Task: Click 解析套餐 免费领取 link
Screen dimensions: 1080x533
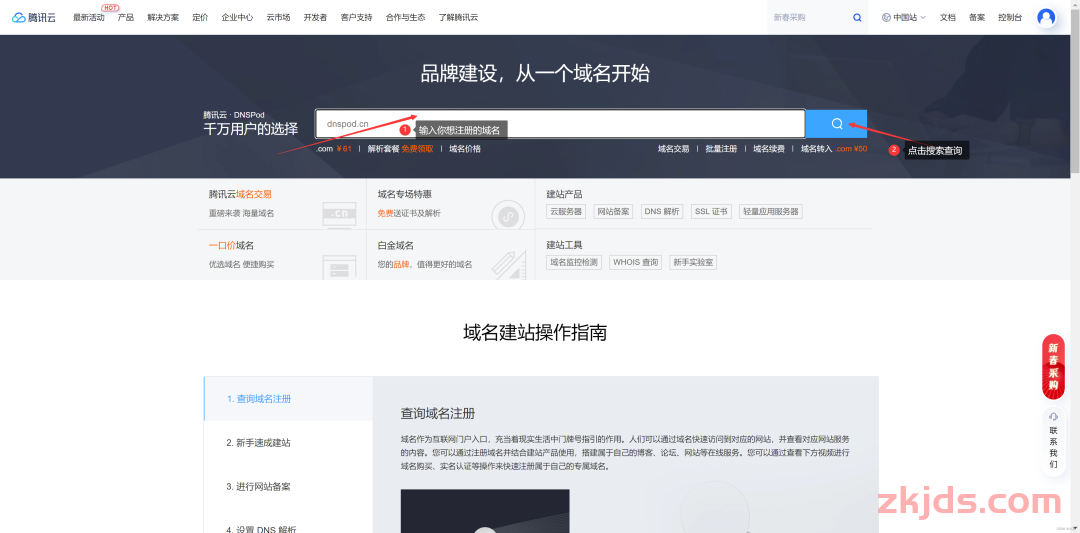Action: tap(400, 149)
